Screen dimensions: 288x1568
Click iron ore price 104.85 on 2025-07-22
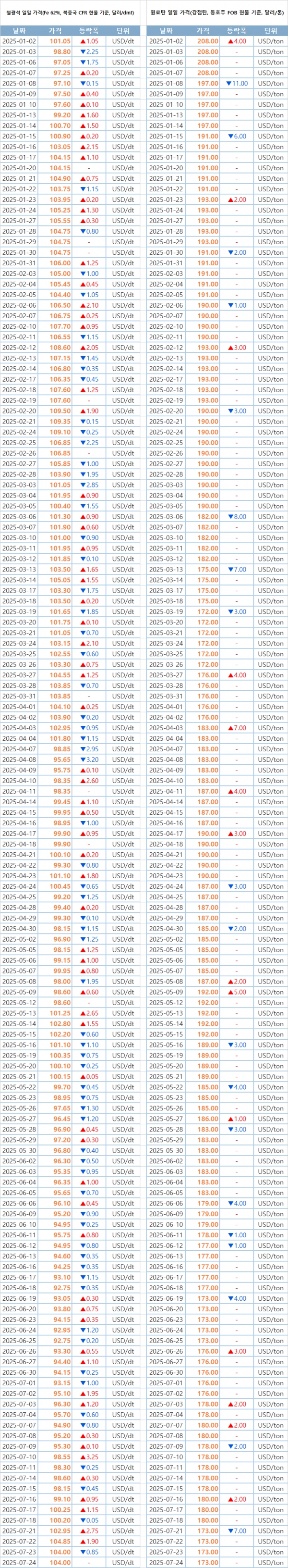[x=60, y=1542]
